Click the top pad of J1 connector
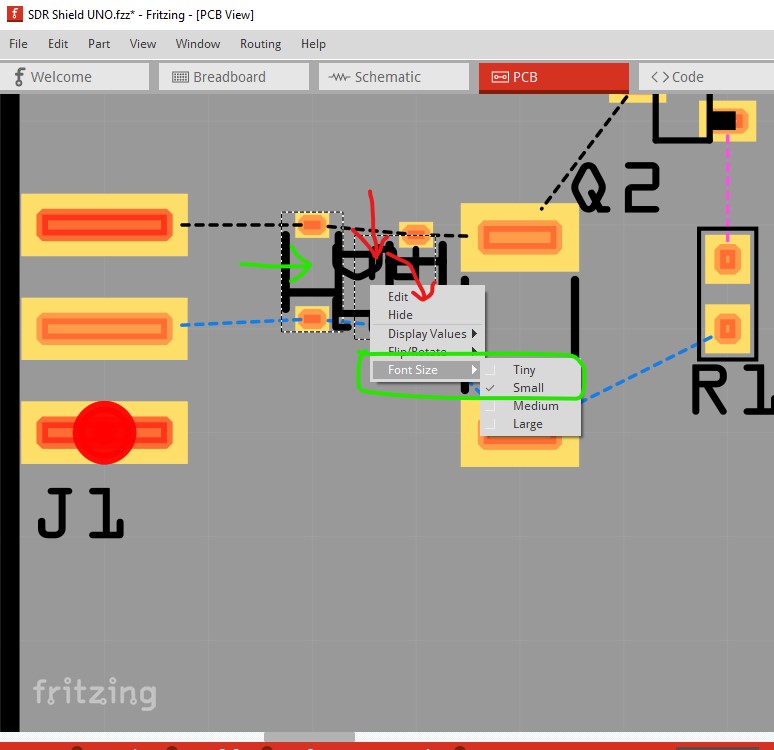774x750 pixels. pos(104,225)
